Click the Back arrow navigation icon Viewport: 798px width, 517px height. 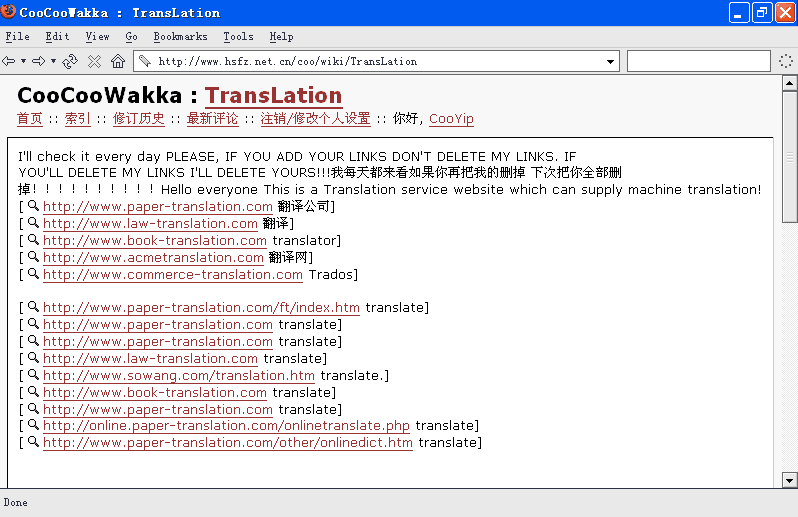9,62
